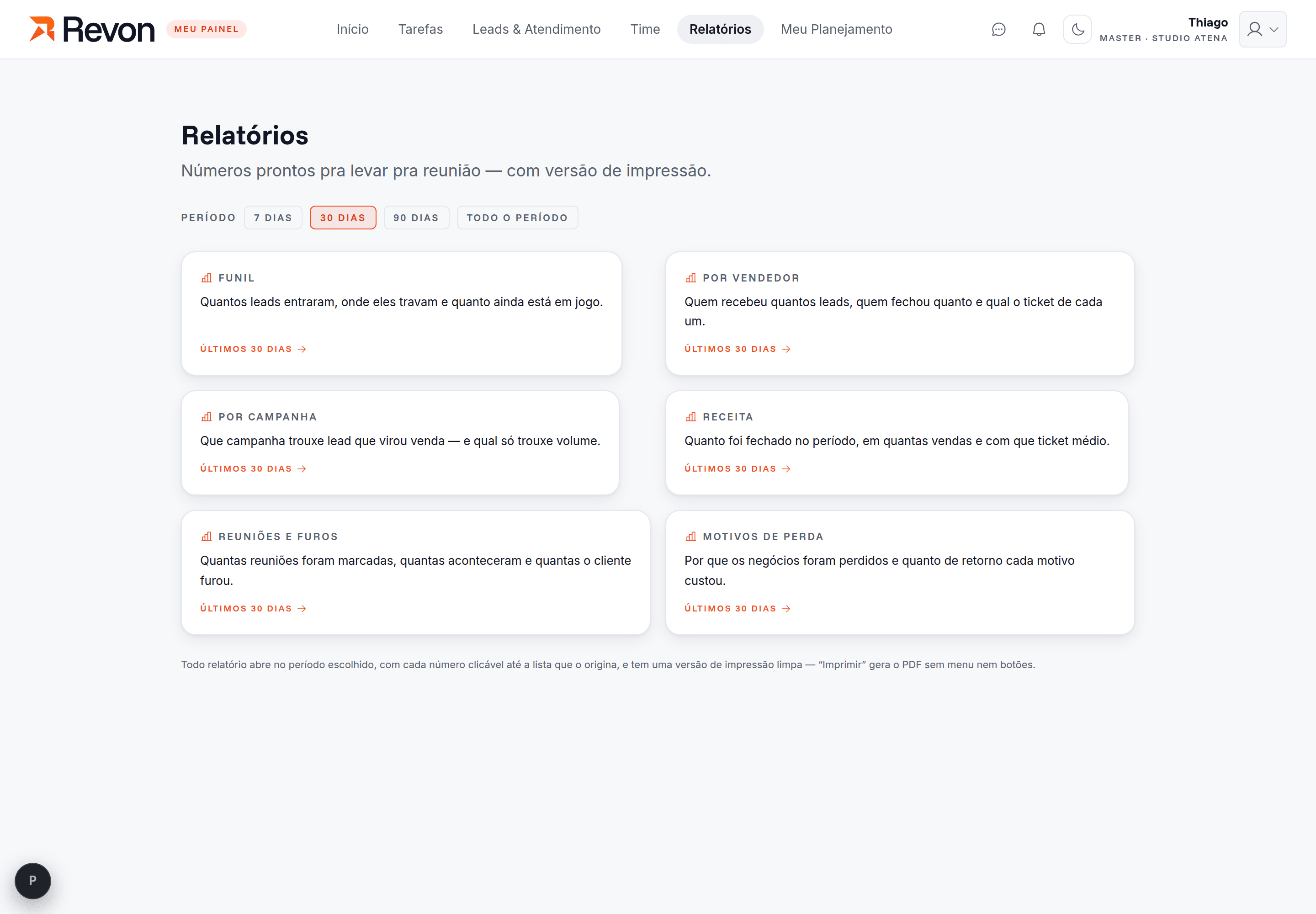
Task: Select the 7 Dias period filter
Action: [273, 218]
